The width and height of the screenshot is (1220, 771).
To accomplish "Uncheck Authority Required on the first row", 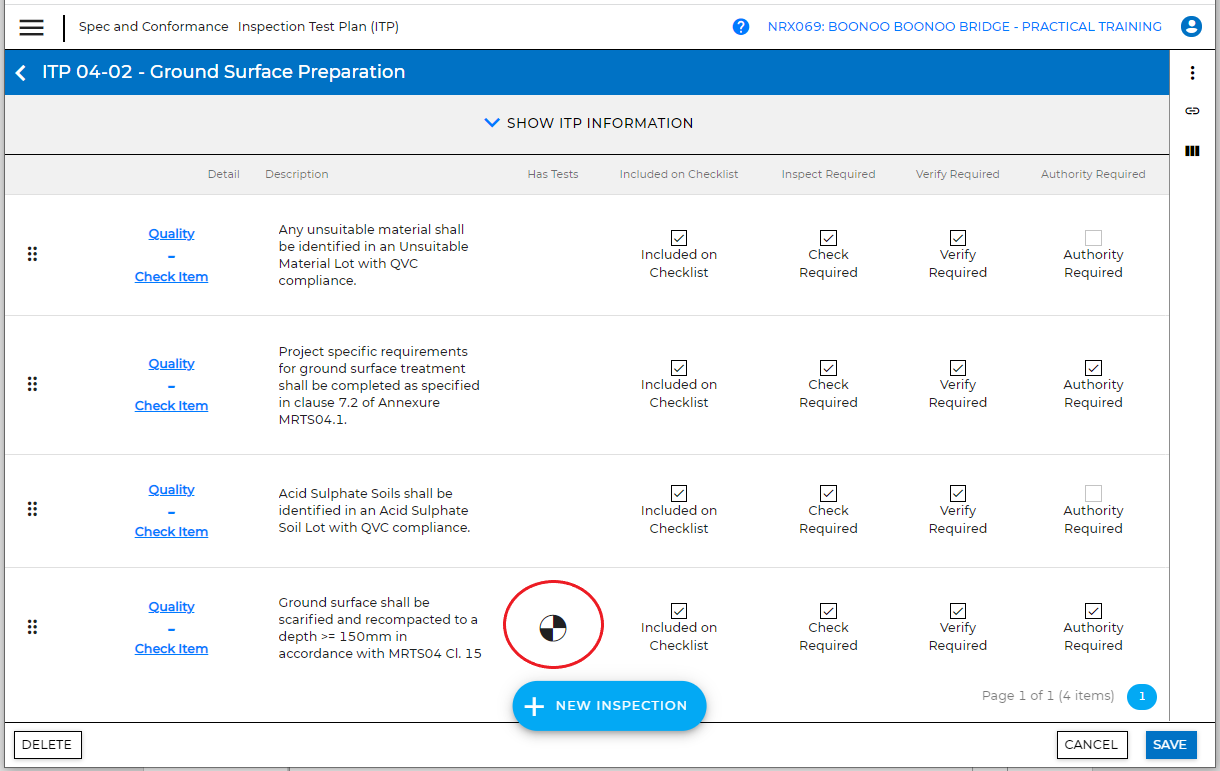I will (1093, 238).
